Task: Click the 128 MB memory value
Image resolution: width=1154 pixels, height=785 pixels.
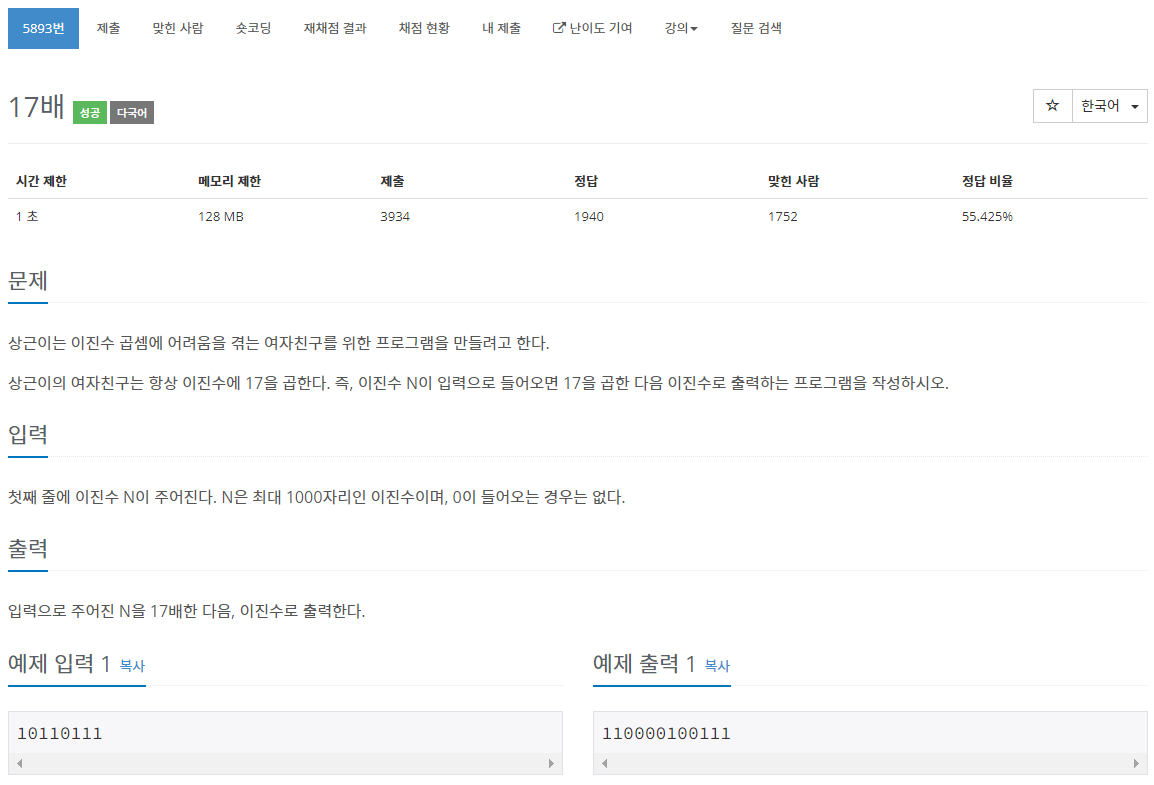Action: [x=221, y=216]
